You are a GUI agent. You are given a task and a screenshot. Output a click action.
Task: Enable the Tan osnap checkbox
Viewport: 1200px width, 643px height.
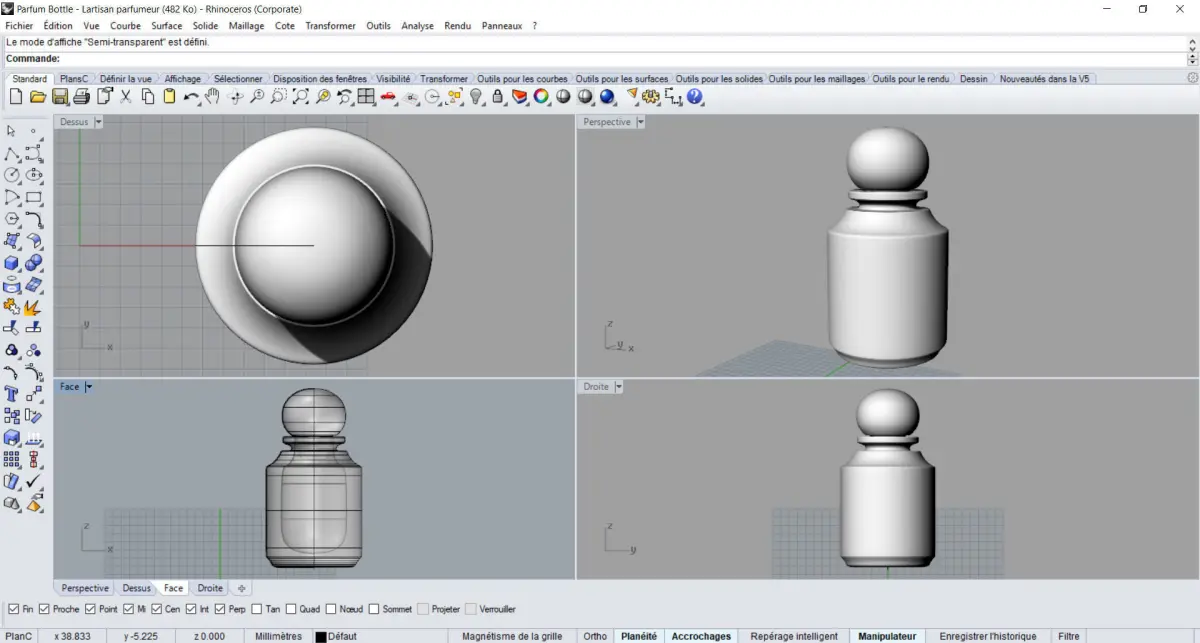click(257, 609)
